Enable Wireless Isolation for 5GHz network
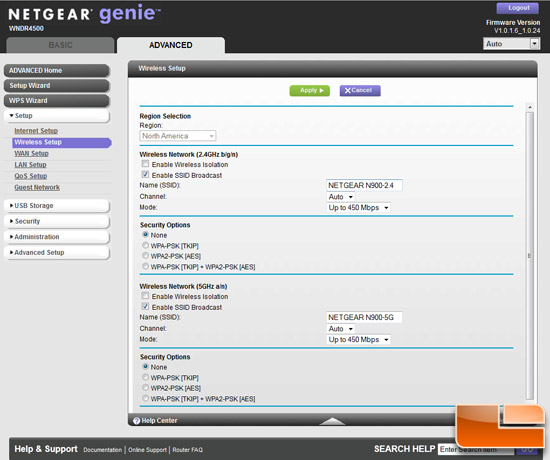Image resolution: width=550 pixels, height=460 pixels. point(145,296)
